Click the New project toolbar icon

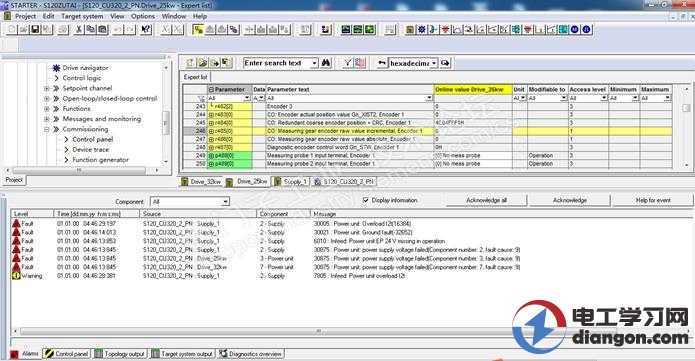point(12,29)
